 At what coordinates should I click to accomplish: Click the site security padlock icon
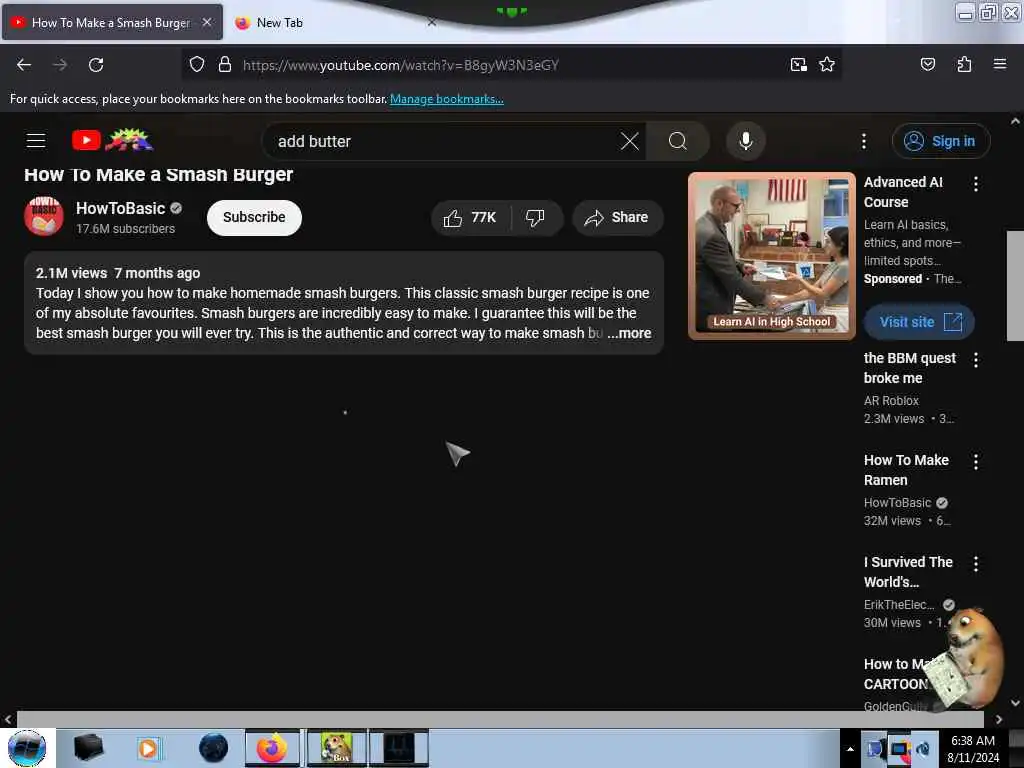[225, 64]
